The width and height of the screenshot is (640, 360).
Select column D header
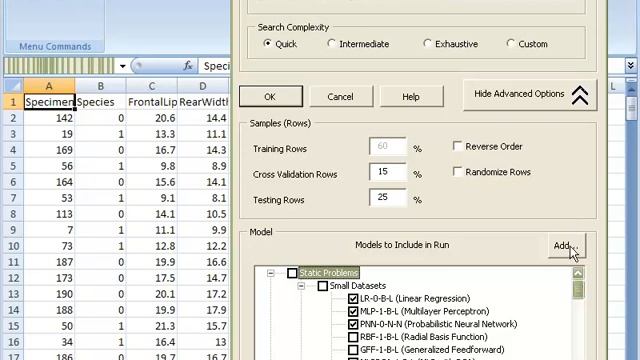203,86
